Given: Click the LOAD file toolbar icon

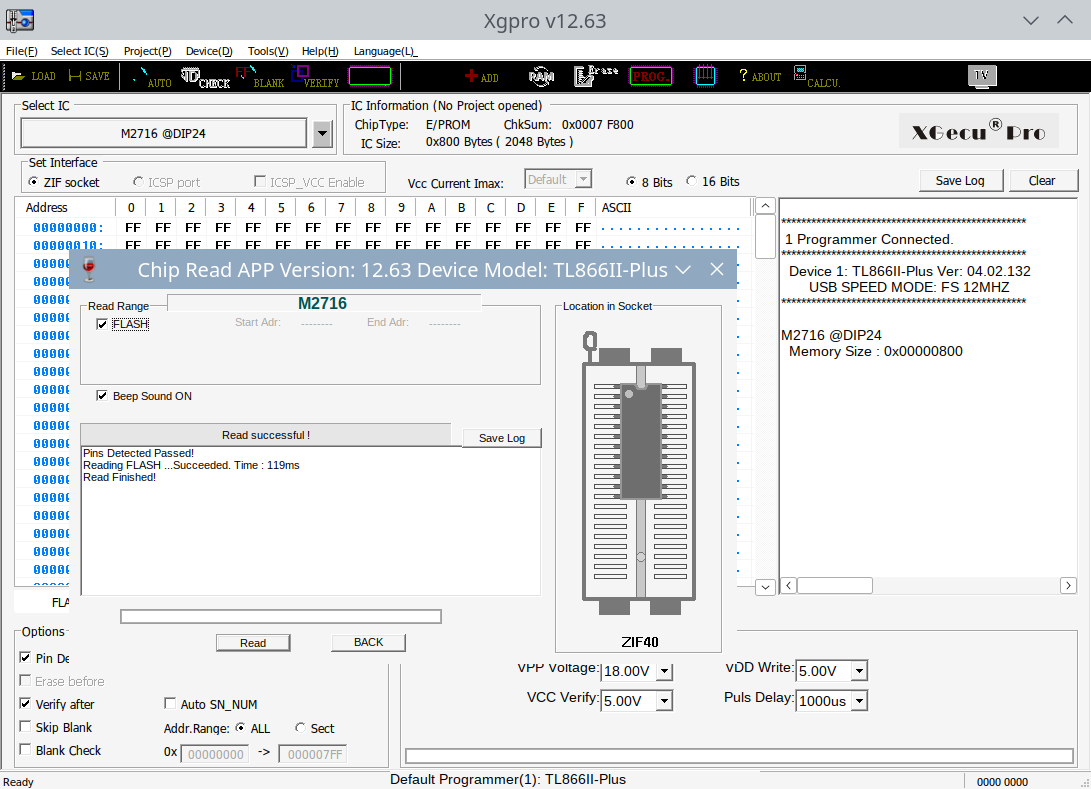Looking at the screenshot, I should pyautogui.click(x=33, y=76).
